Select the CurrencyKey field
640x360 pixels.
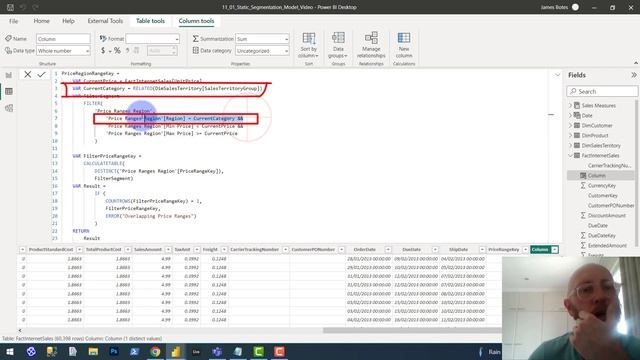pyautogui.click(x=602, y=185)
